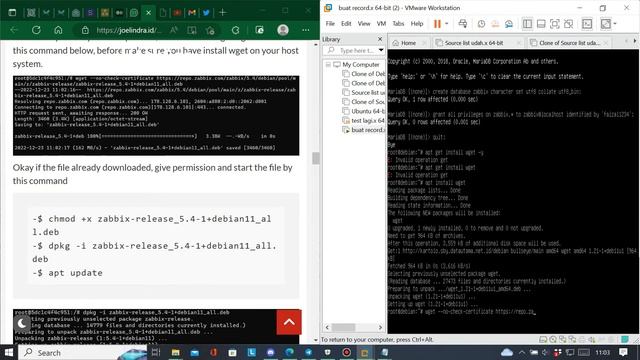This screenshot has width=640, height=360.
Task: Open VMware Tabs menu
Action: coord(398,24)
